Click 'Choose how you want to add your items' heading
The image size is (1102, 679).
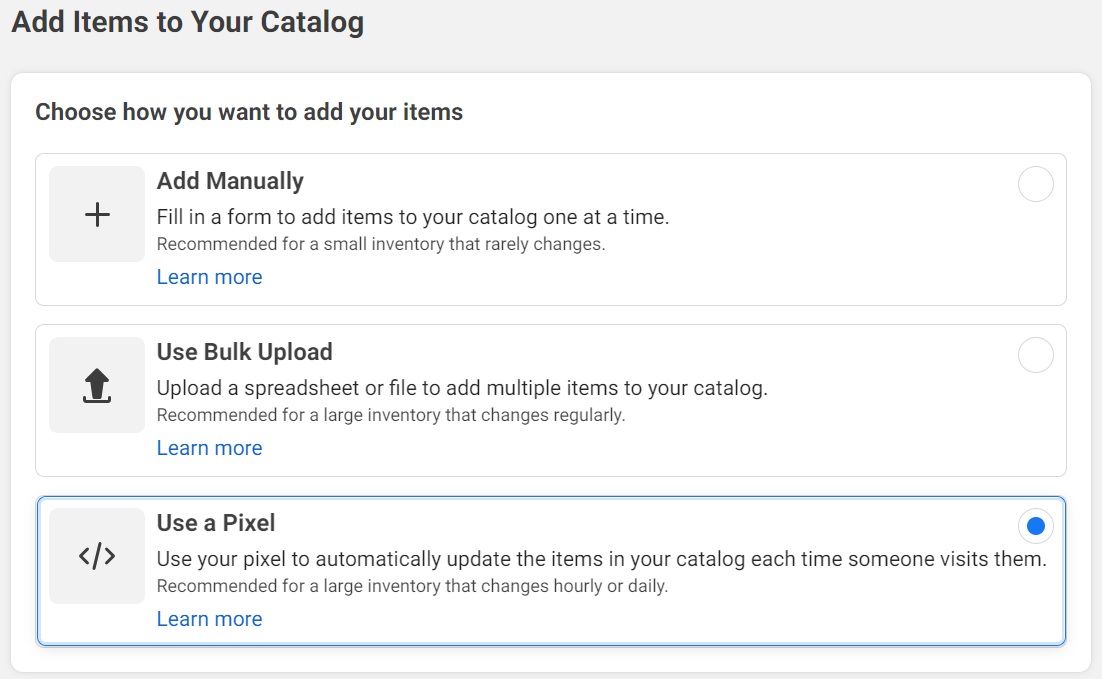coord(249,112)
